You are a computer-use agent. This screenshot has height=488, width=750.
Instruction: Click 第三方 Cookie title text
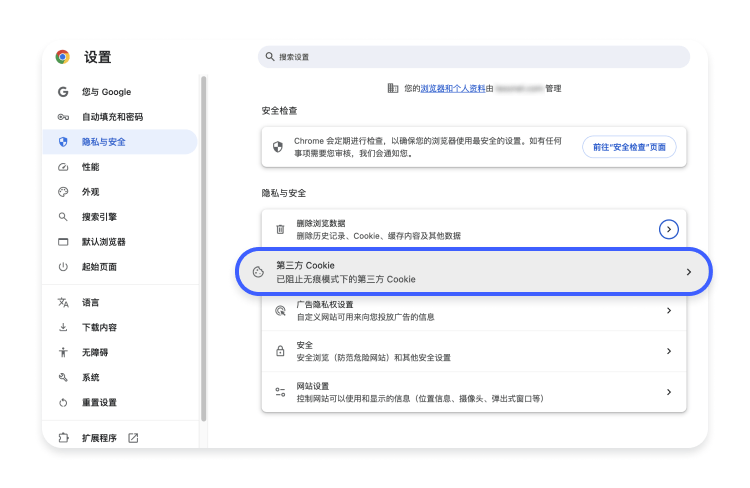(x=305, y=266)
